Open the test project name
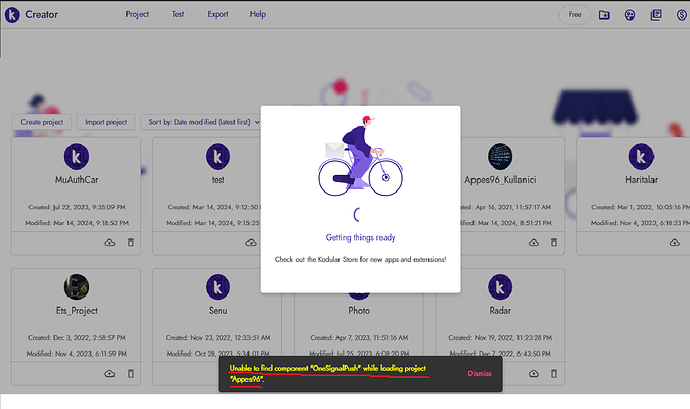 218,180
